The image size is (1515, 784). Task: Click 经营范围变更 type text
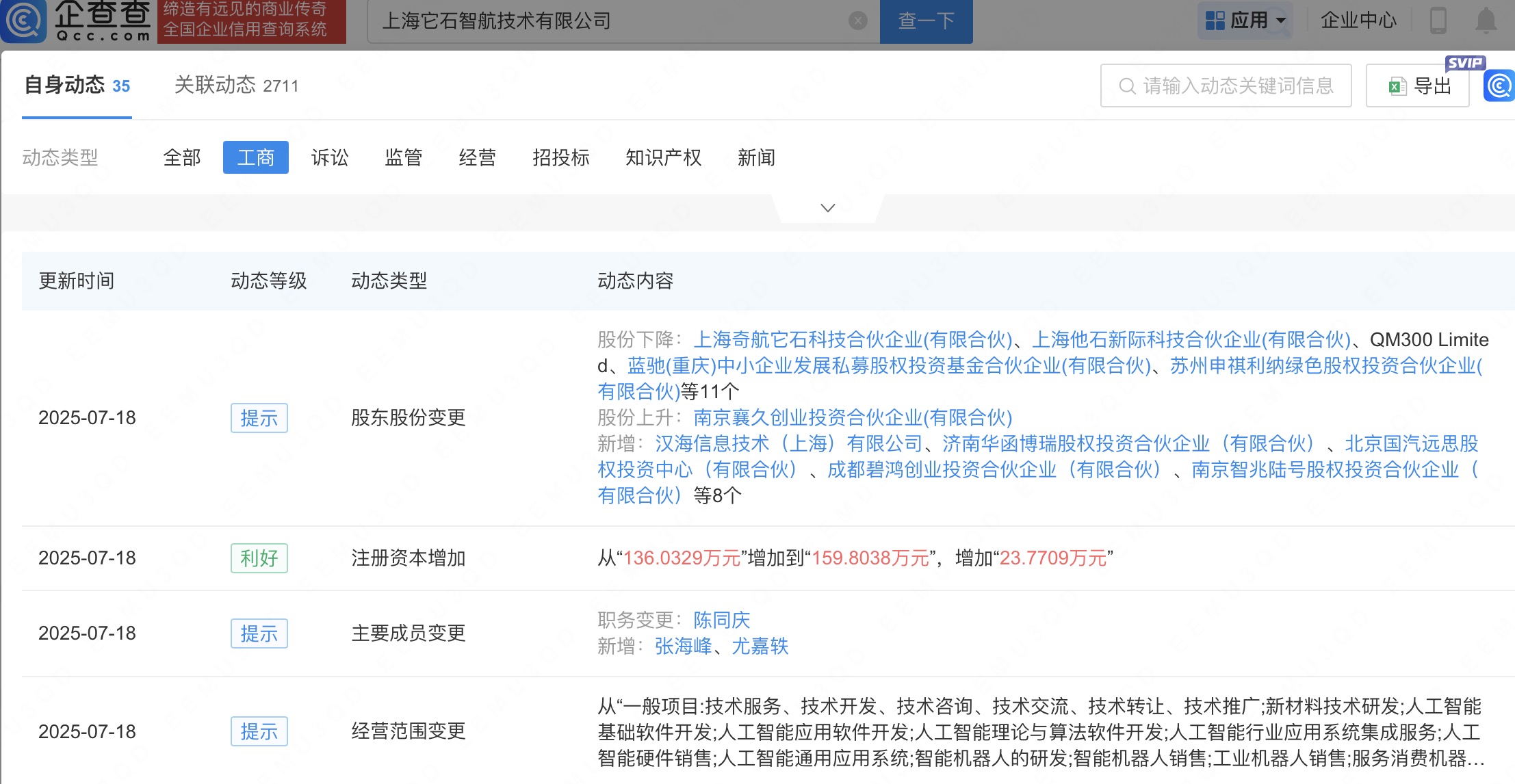[x=409, y=731]
